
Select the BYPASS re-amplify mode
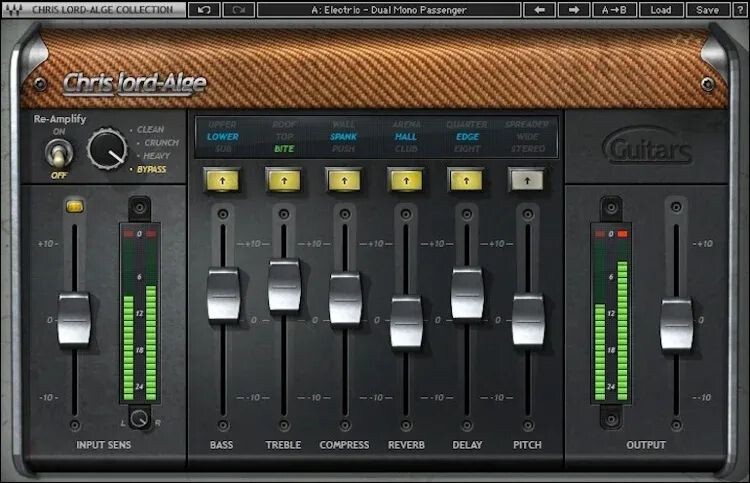pos(151,169)
